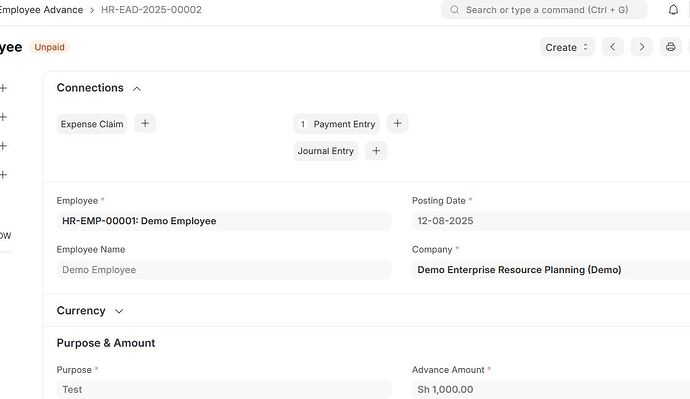Go to previous document arrow
This screenshot has width=690, height=399.
[613, 47]
